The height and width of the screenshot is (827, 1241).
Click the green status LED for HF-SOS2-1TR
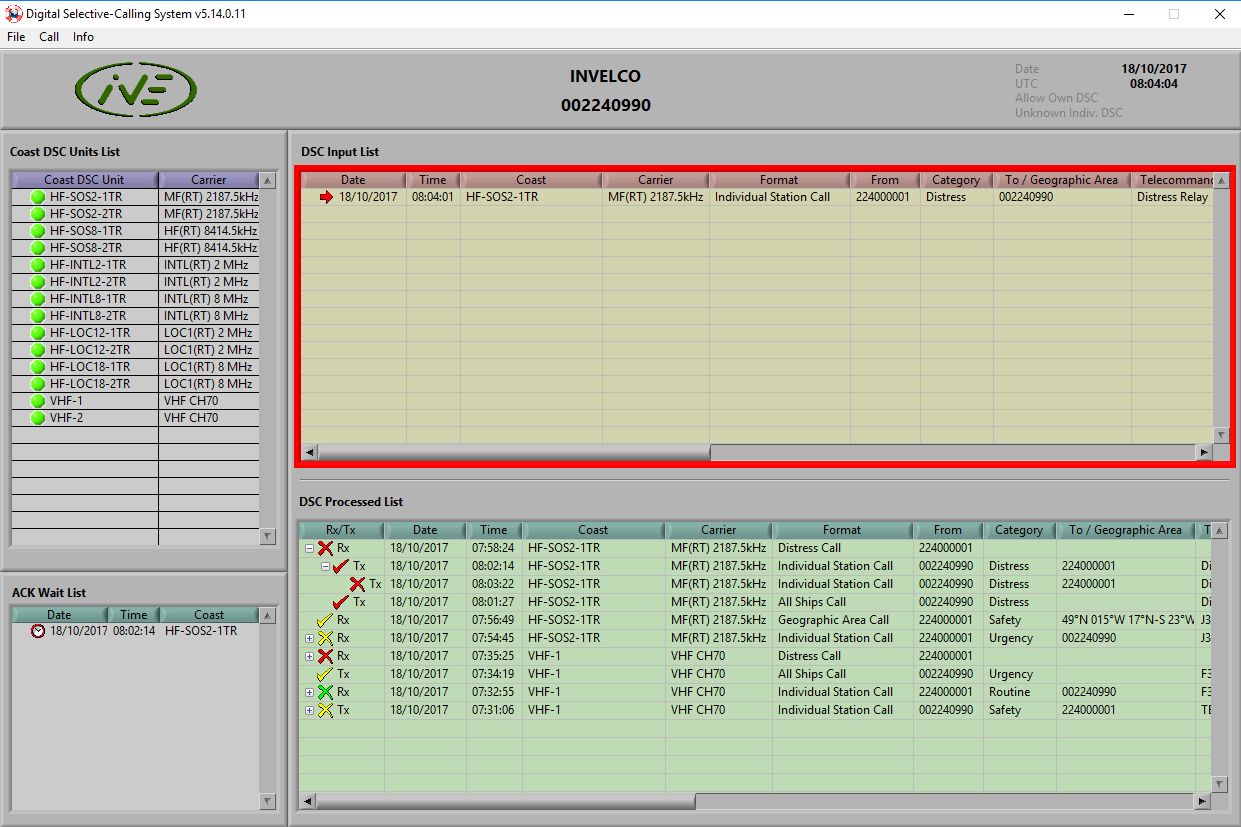coord(38,197)
